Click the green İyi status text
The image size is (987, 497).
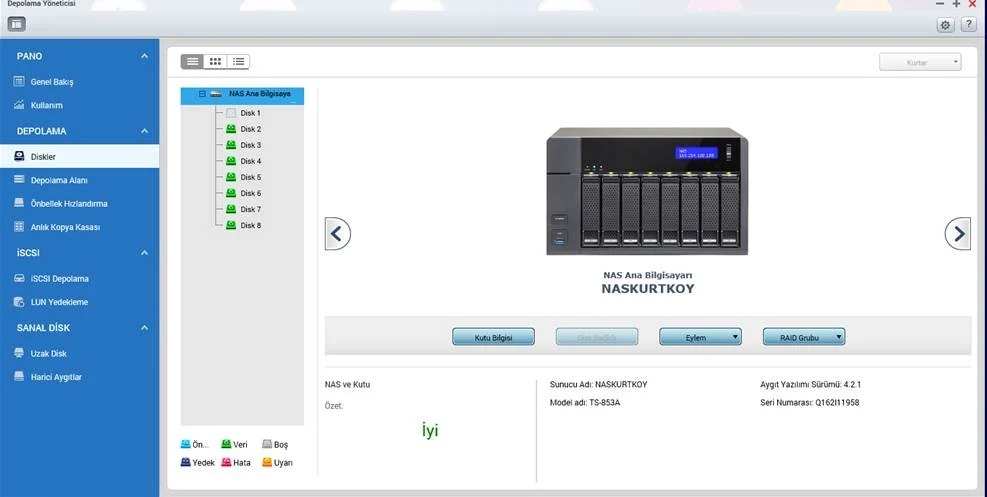[430, 430]
